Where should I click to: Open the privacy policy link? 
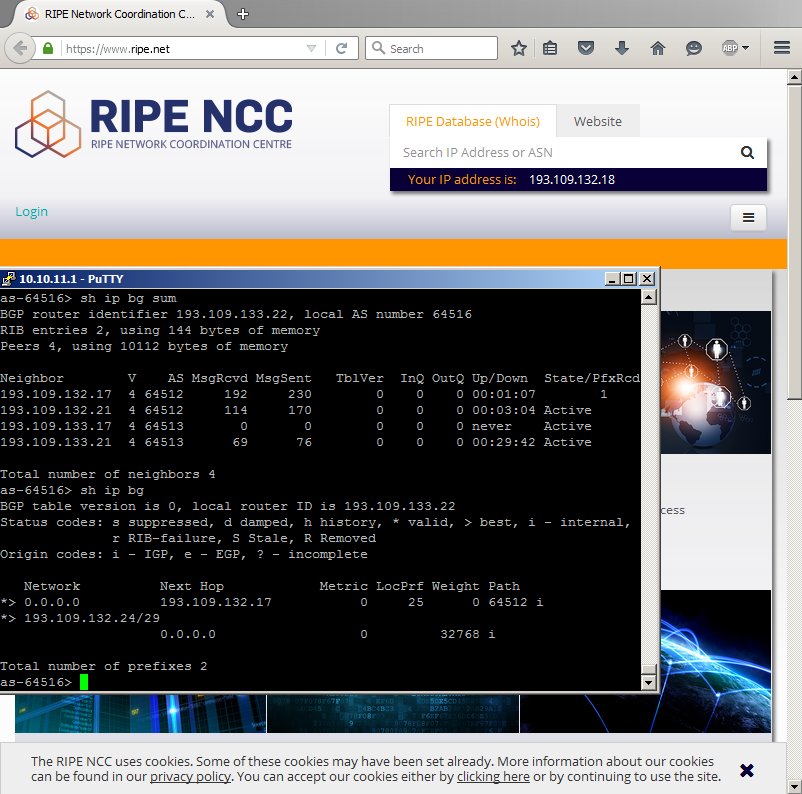click(x=190, y=777)
